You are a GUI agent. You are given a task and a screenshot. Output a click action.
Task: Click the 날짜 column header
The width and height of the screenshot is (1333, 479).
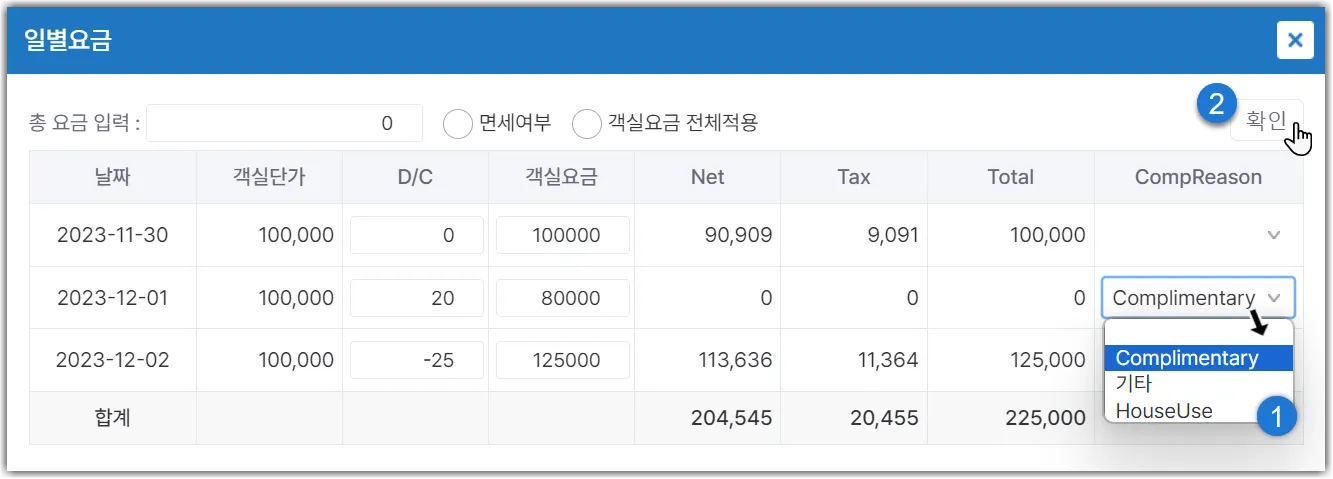coord(113,177)
